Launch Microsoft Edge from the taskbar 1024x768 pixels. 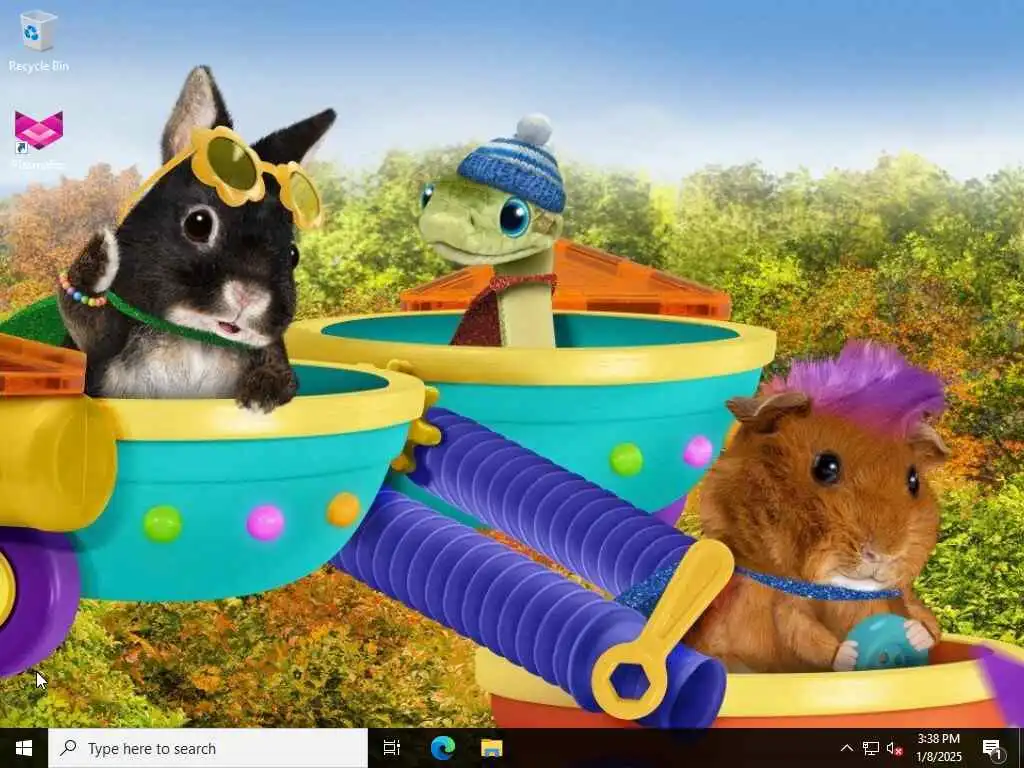[x=442, y=748]
